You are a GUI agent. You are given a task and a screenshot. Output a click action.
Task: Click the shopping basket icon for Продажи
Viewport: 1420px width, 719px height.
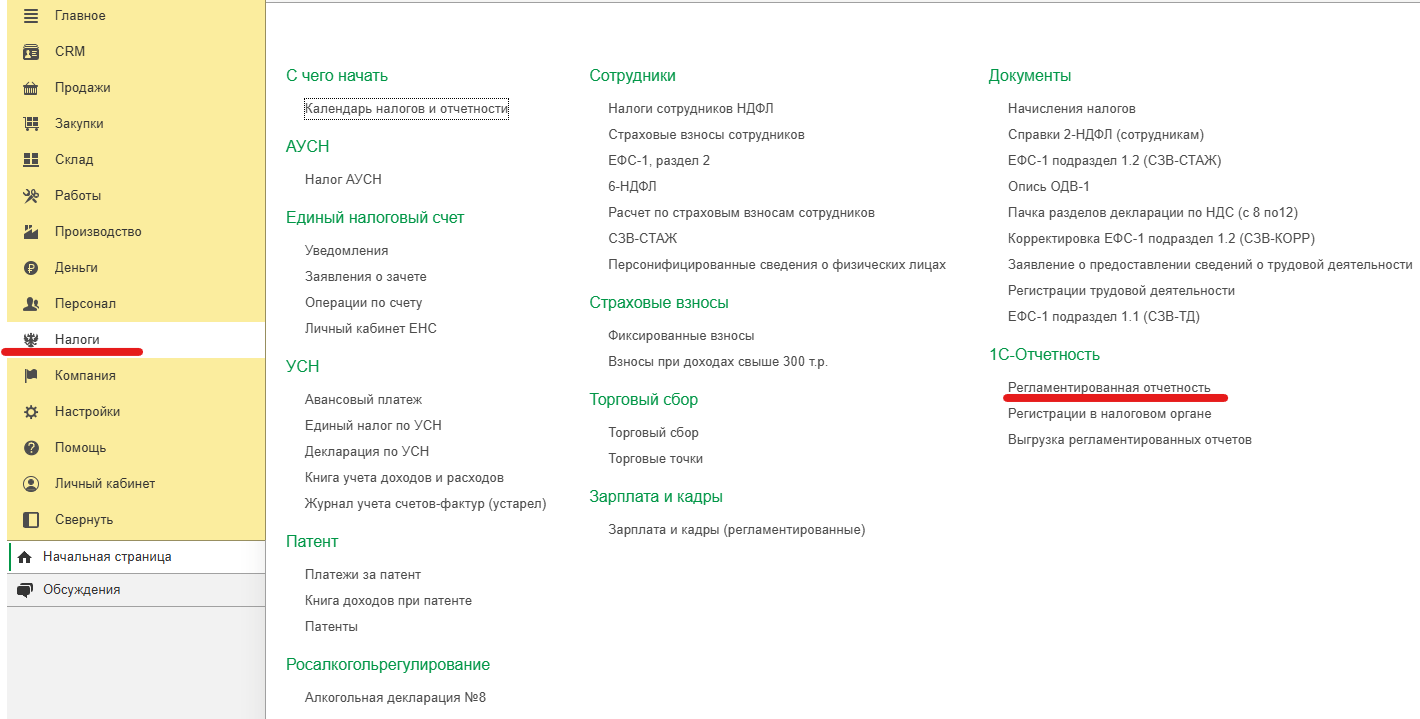(x=31, y=88)
